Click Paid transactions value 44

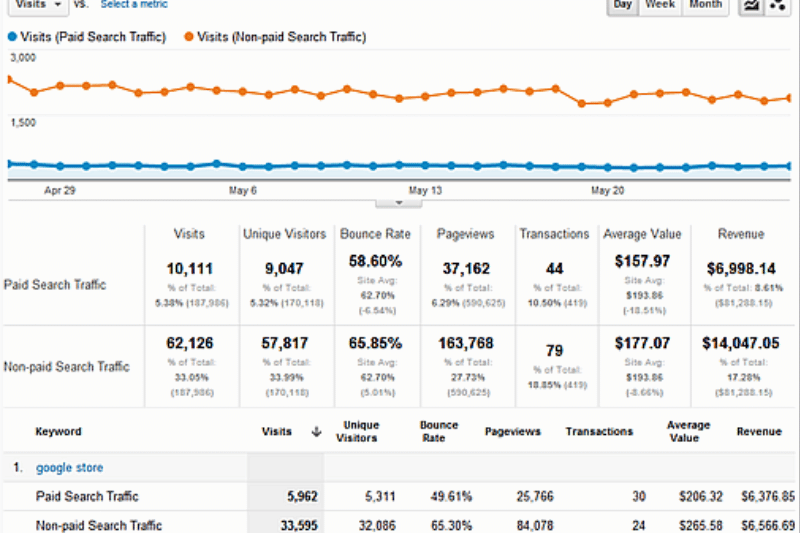point(555,269)
